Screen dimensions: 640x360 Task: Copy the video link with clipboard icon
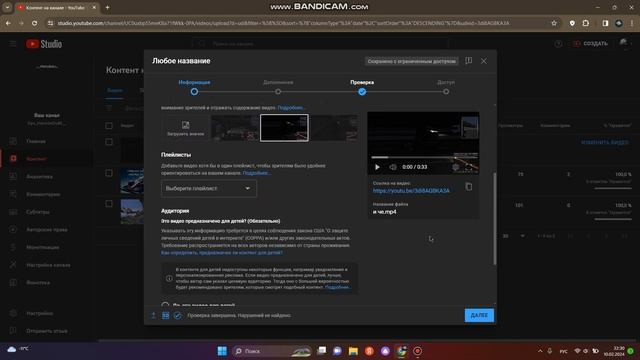[x=469, y=187]
